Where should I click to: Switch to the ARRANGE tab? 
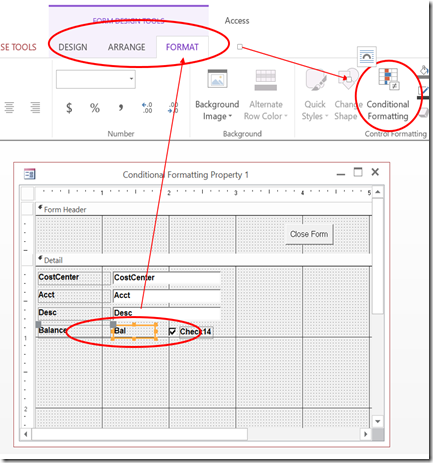[x=126, y=47]
